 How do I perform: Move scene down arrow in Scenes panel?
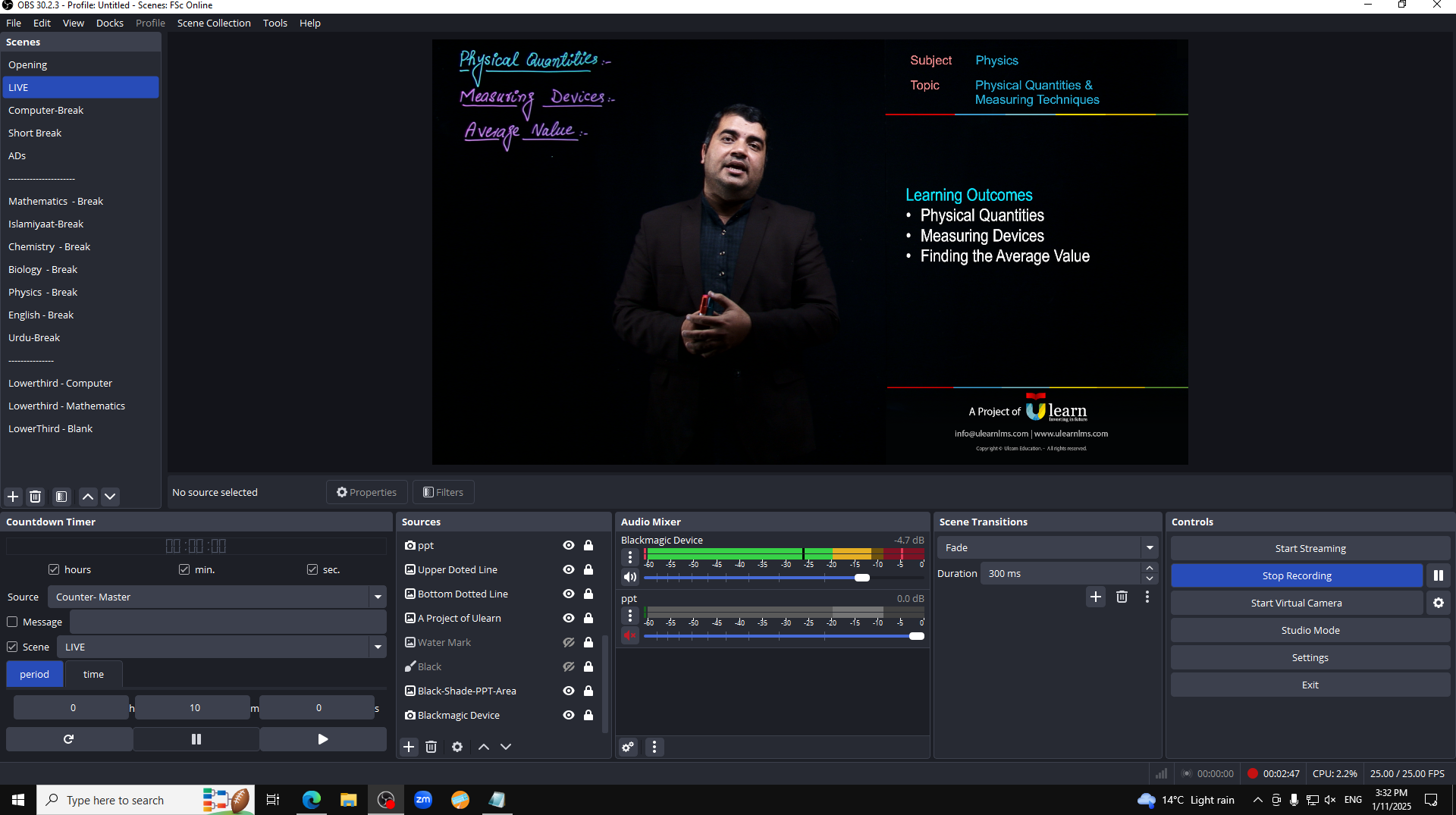[x=110, y=497]
